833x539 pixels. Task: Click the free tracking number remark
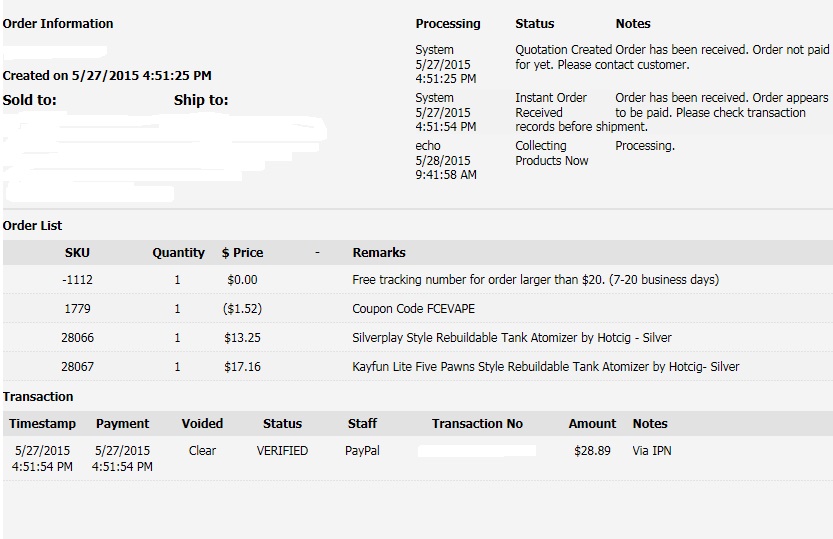535,280
